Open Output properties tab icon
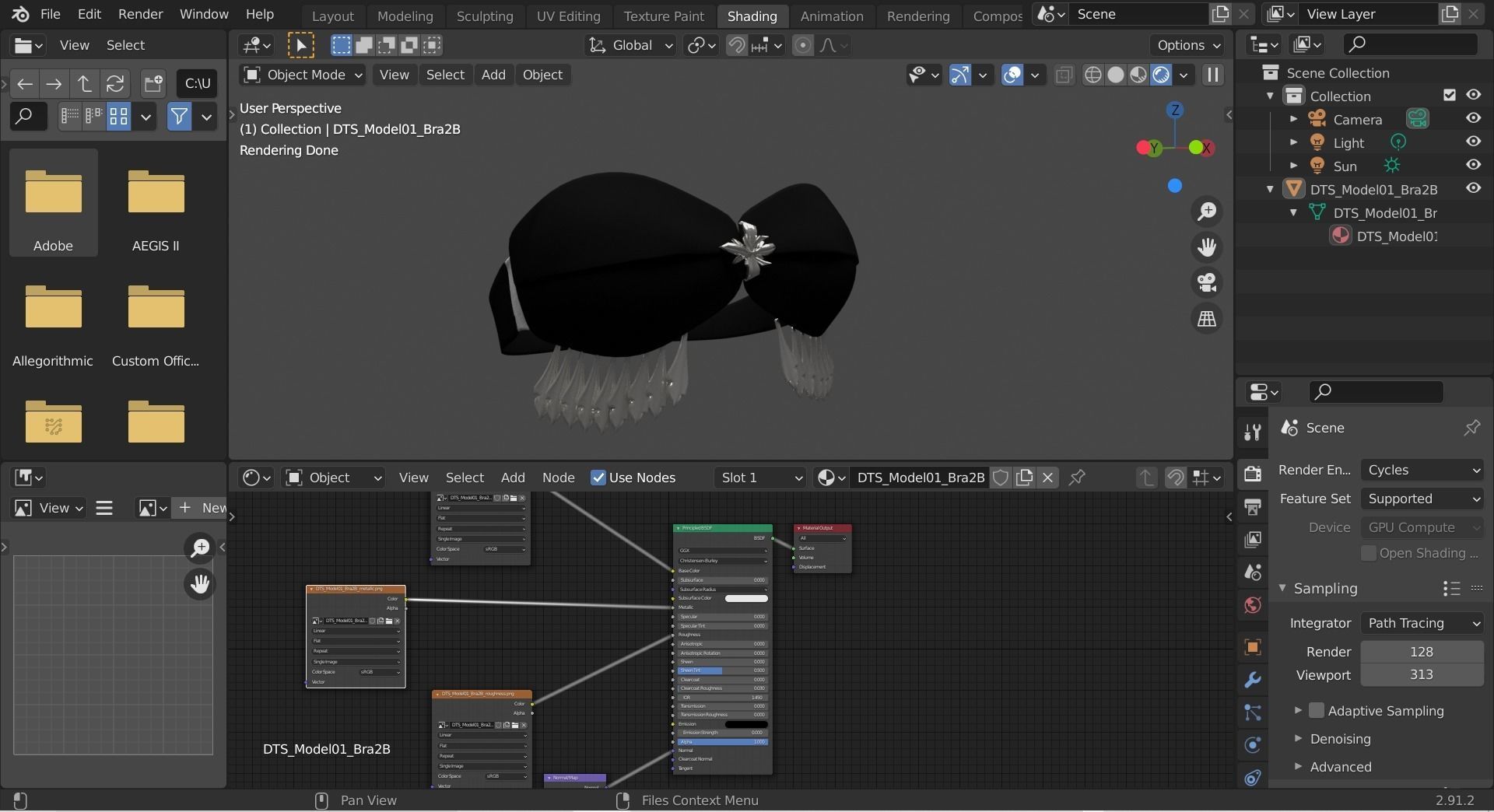 point(1252,506)
